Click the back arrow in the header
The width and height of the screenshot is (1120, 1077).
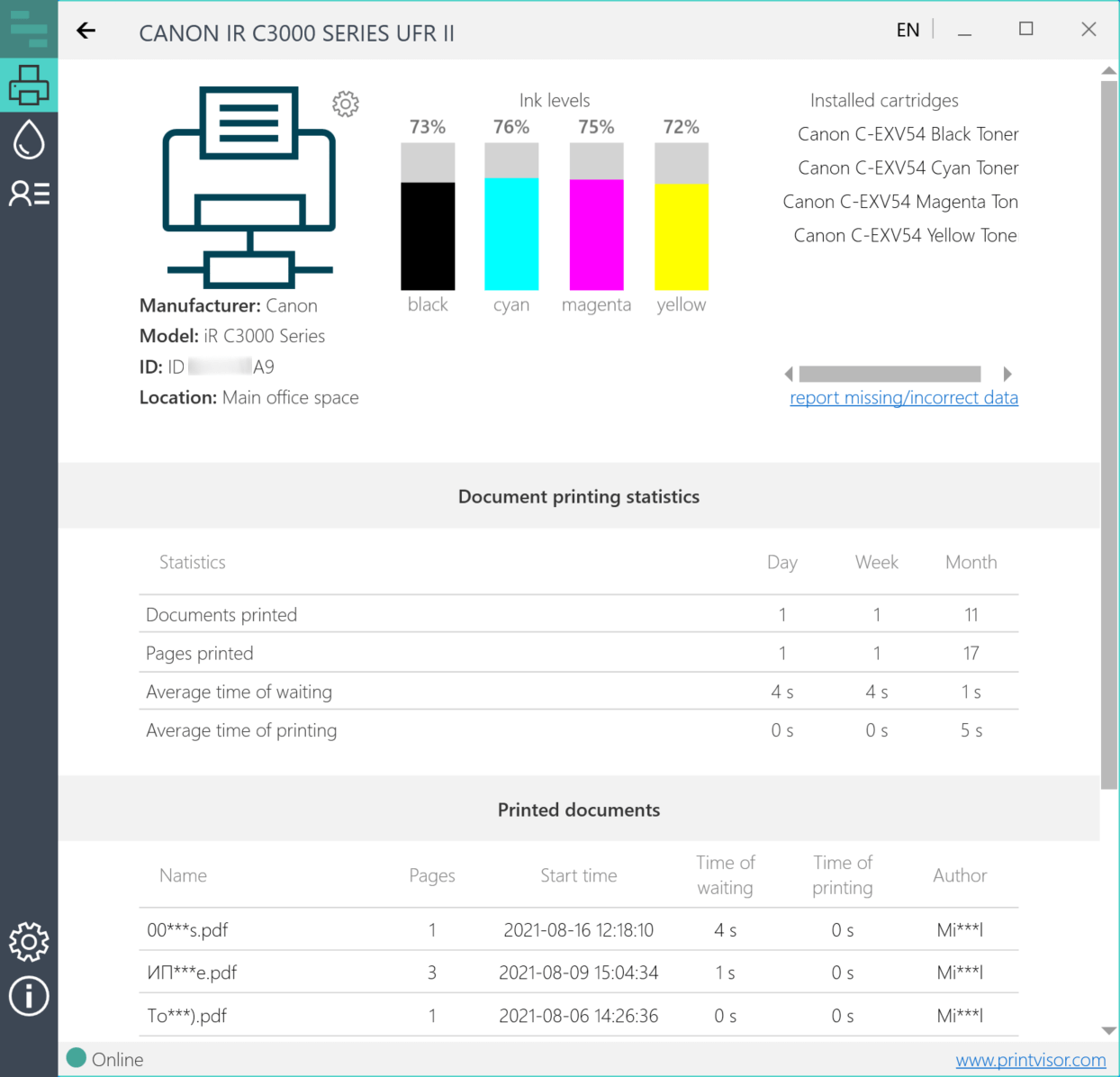pos(86,31)
